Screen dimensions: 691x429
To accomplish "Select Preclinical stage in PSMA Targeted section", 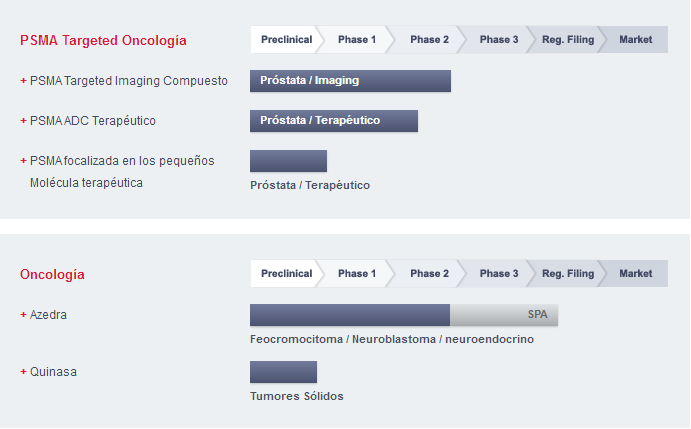I will click(x=286, y=40).
